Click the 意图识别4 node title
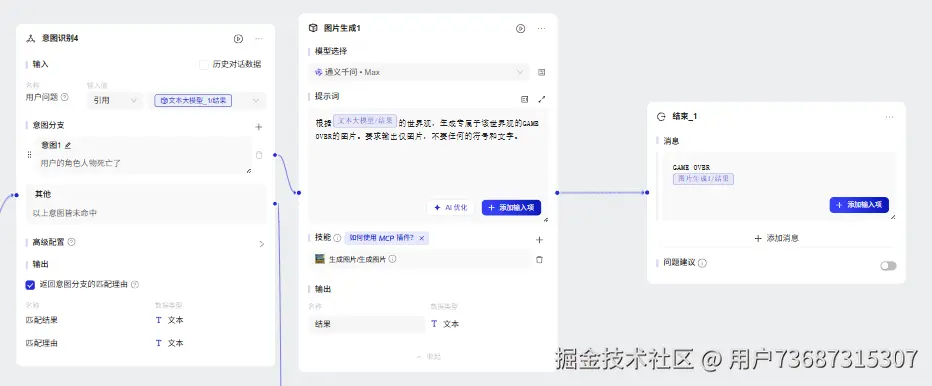The image size is (932, 386). pyautogui.click(x=60, y=39)
